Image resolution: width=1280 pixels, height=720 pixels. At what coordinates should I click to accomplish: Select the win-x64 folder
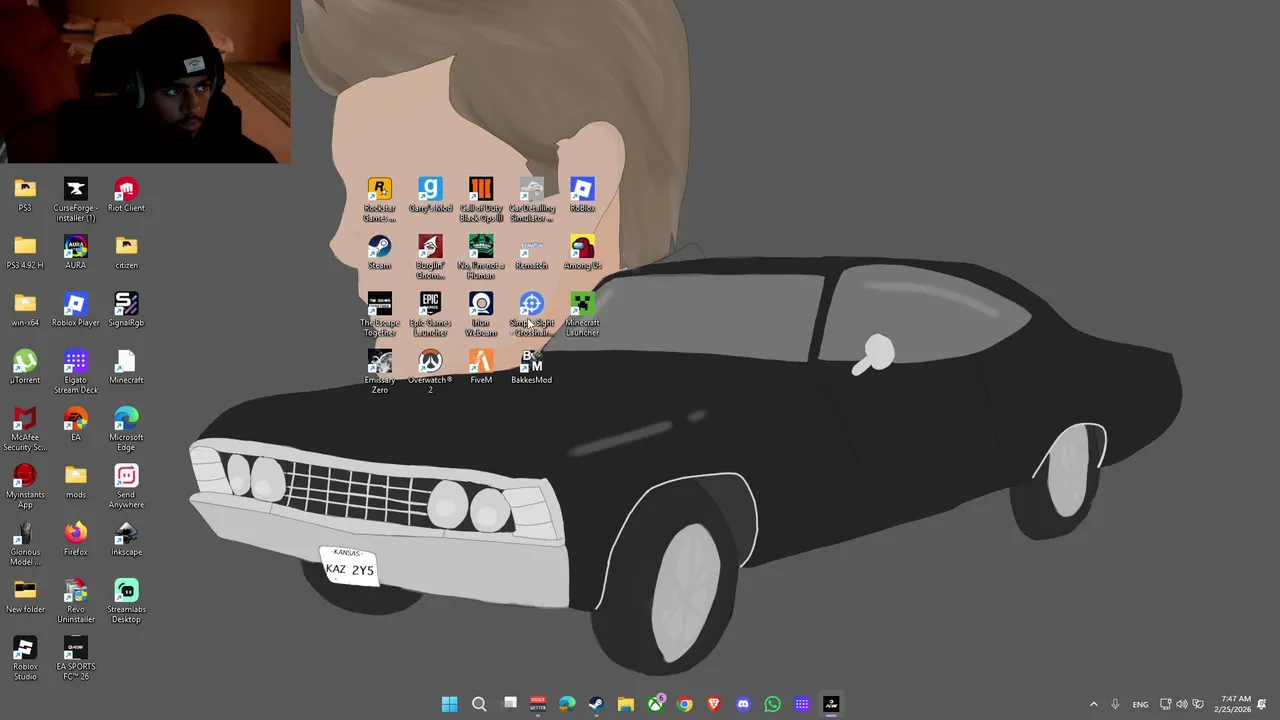pyautogui.click(x=25, y=309)
